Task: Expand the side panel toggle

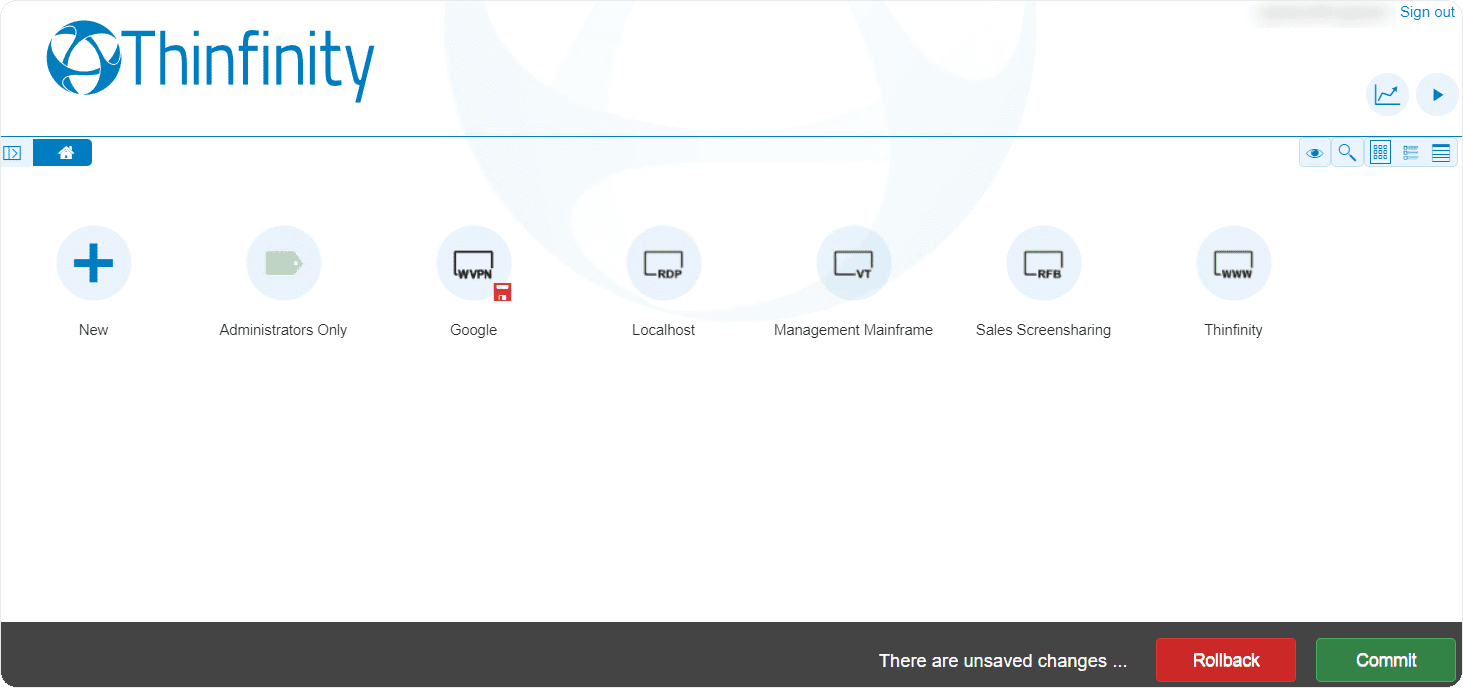Action: point(12,153)
